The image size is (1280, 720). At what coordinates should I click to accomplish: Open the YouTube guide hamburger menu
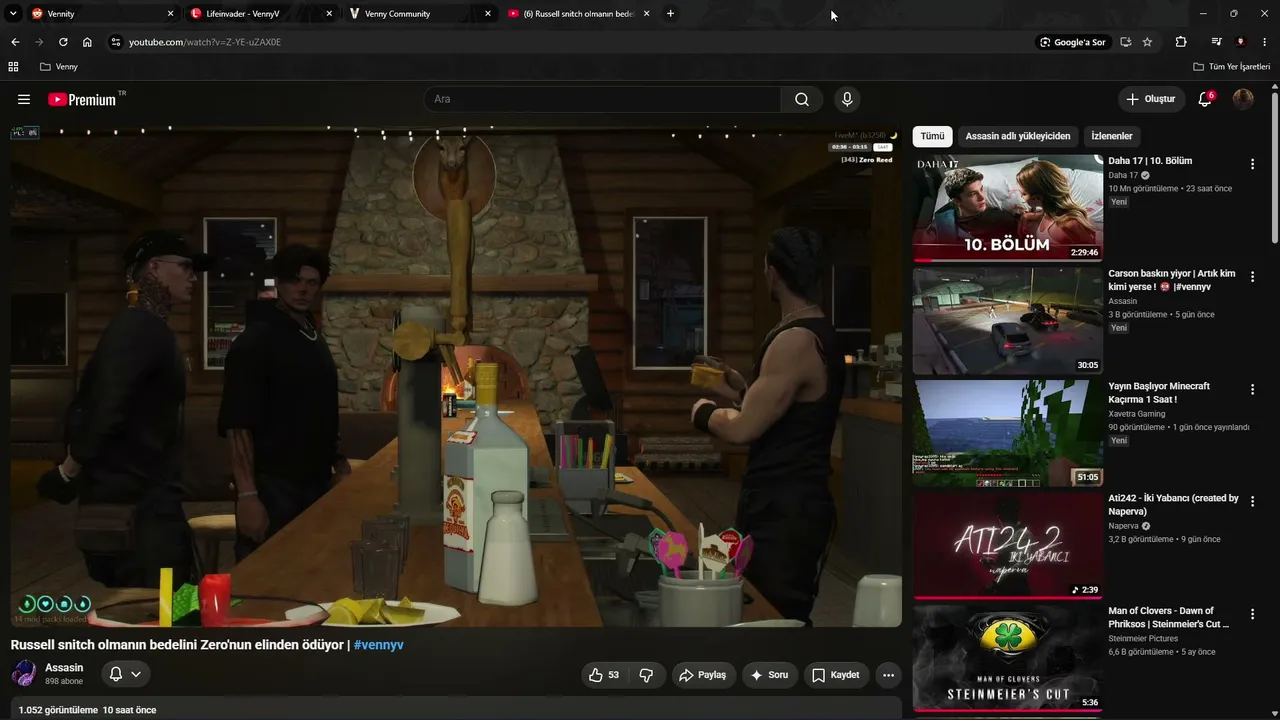(24, 99)
